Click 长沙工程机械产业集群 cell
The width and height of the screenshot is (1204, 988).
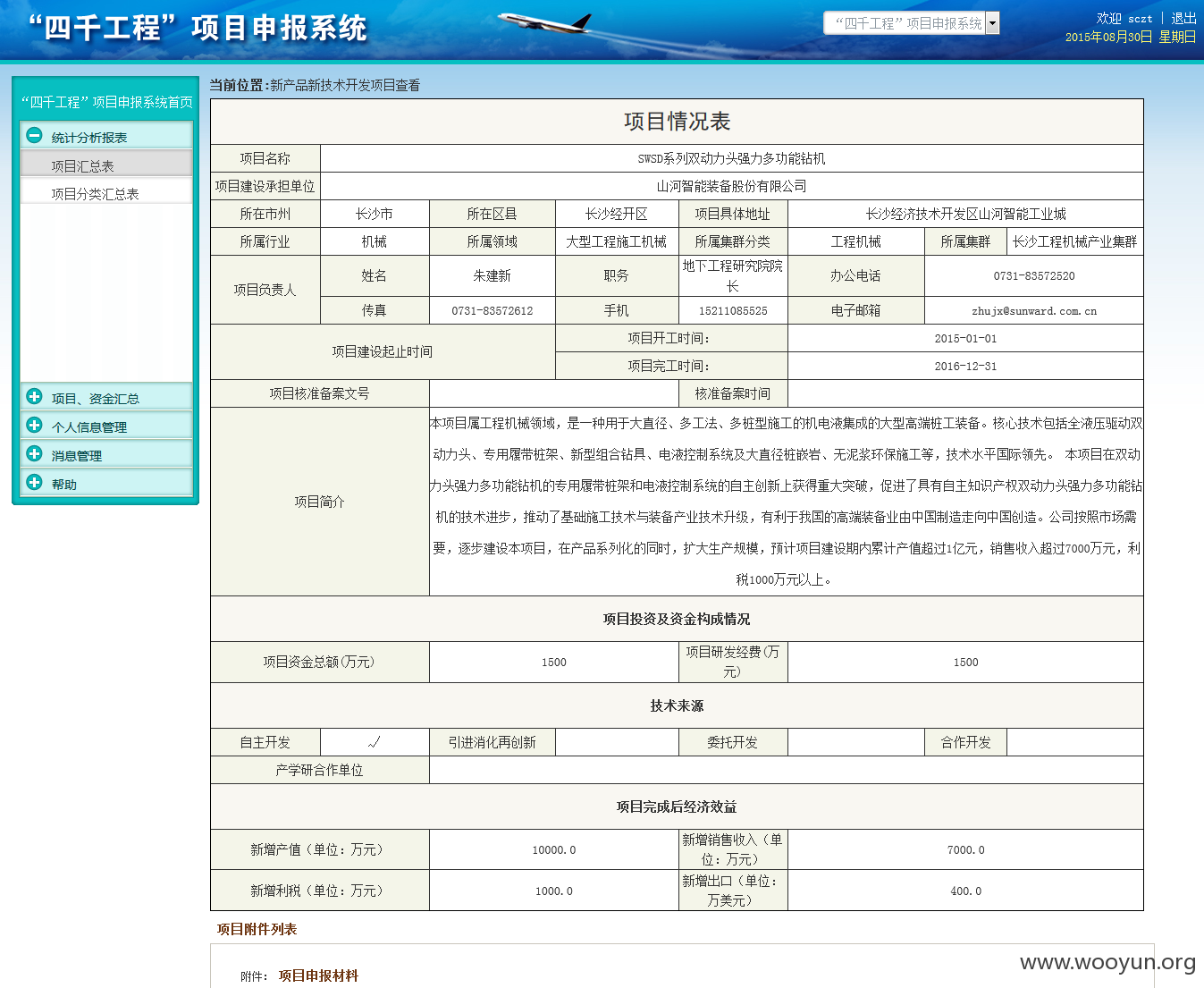(x=1074, y=241)
